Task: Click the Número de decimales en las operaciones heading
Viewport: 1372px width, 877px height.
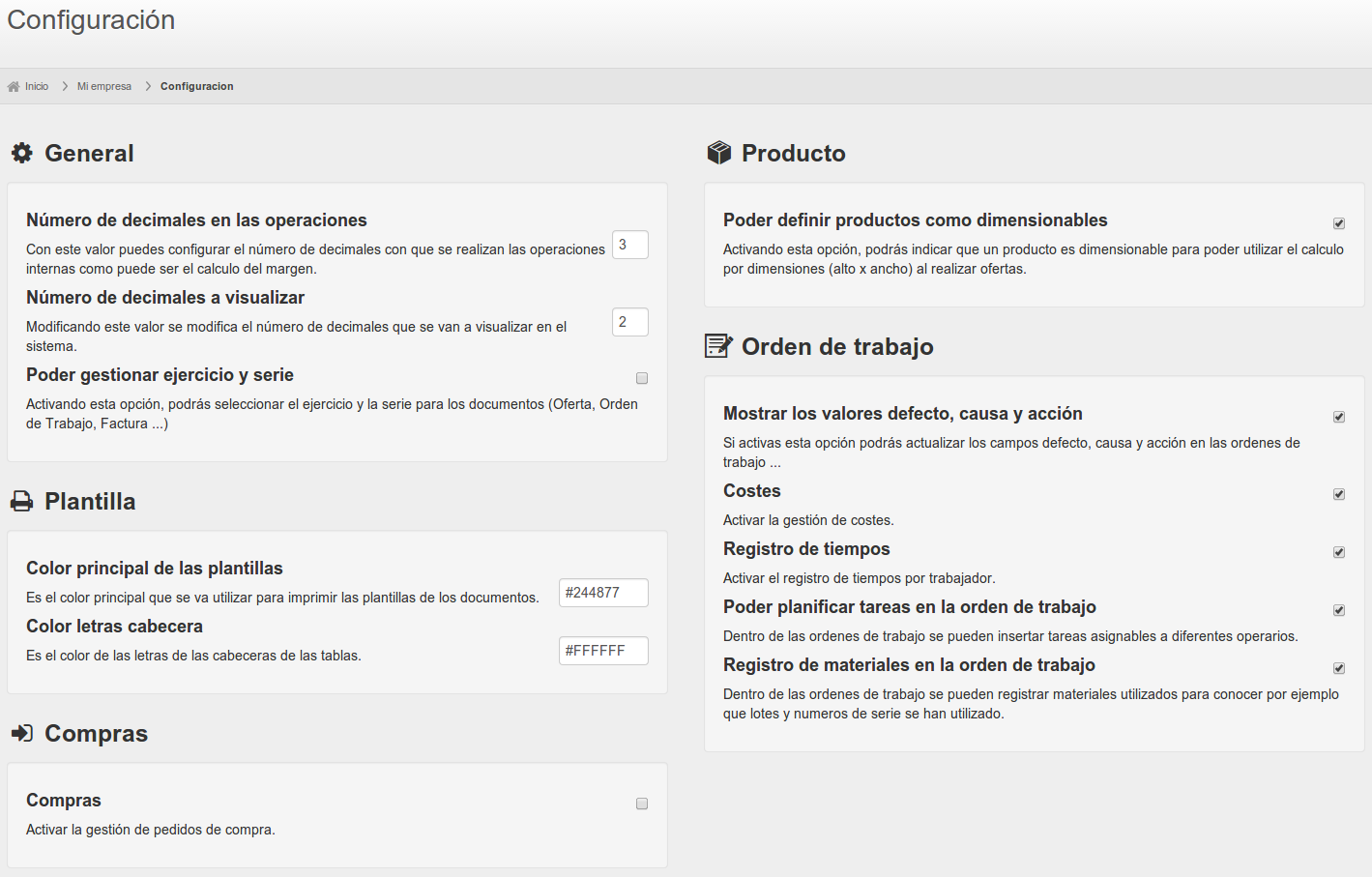Action: pyautogui.click(x=196, y=220)
